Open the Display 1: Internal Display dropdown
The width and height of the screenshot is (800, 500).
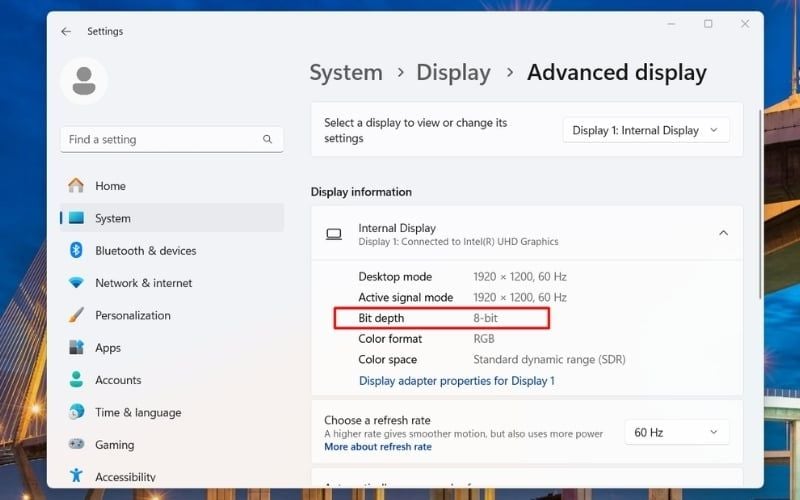pos(645,130)
